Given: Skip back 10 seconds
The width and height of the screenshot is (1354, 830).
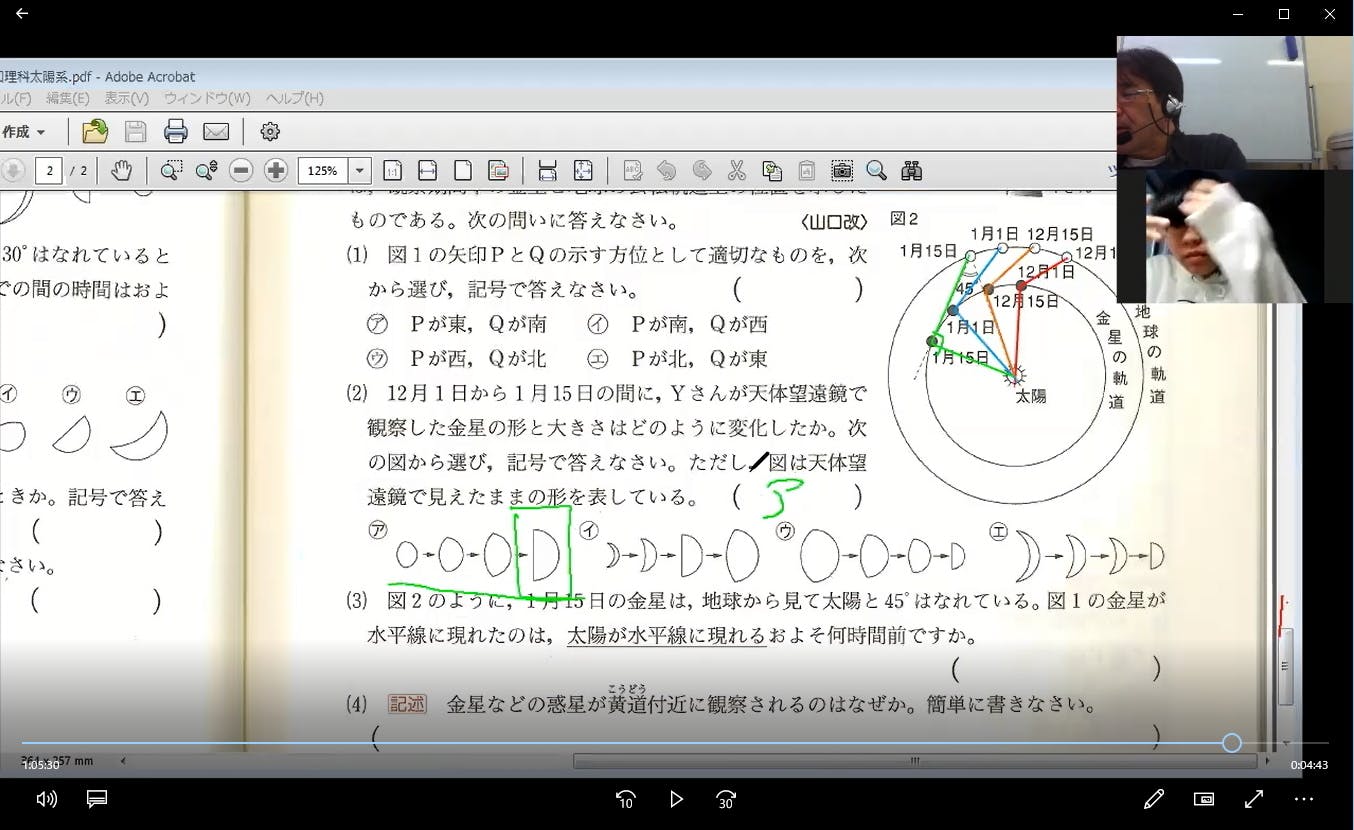Looking at the screenshot, I should click(626, 799).
